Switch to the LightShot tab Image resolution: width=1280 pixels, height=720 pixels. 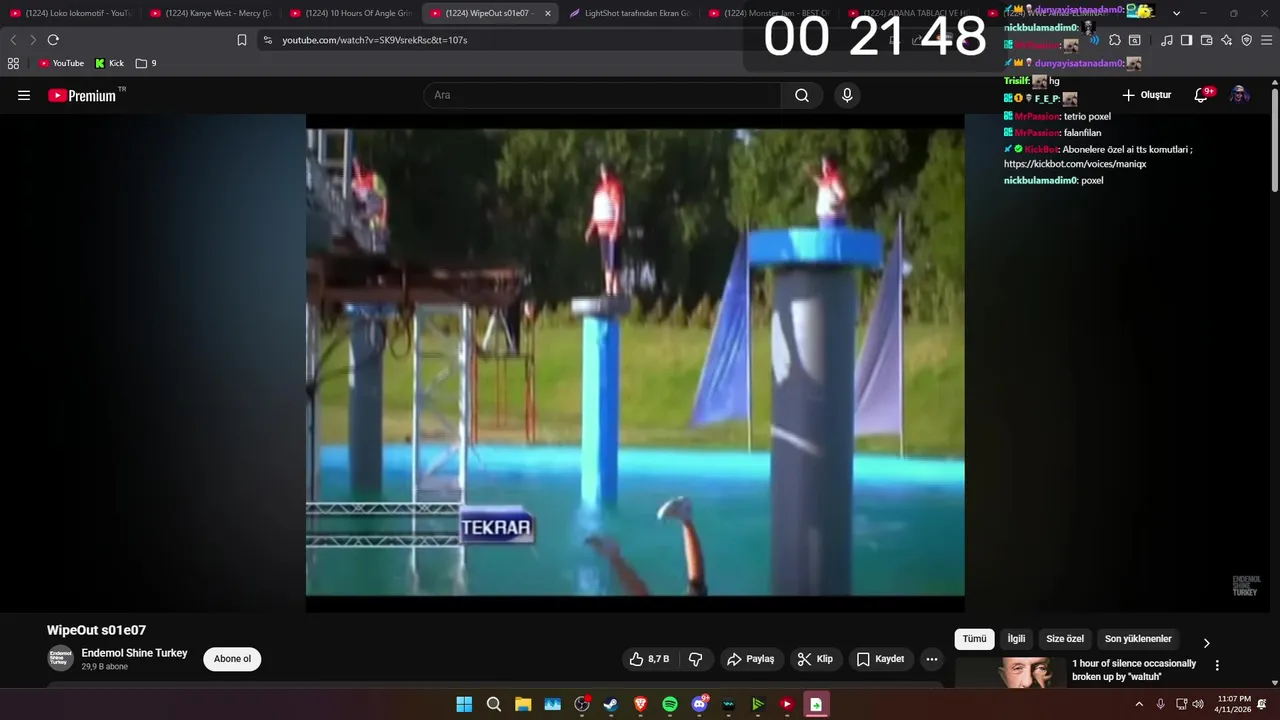click(630, 13)
